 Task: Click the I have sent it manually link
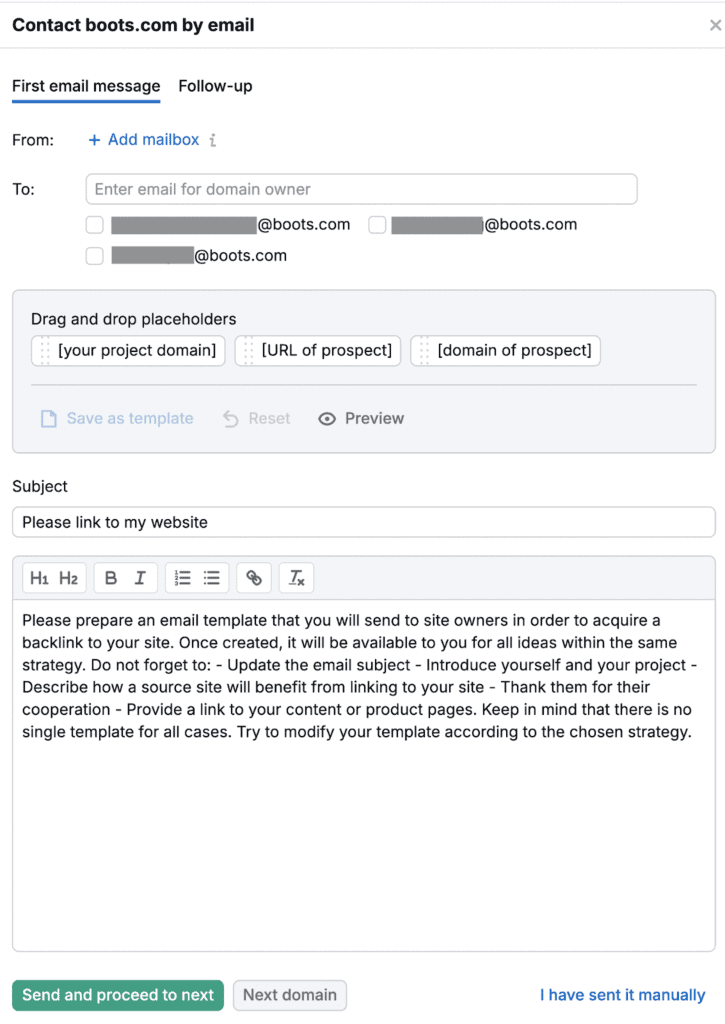point(622,995)
